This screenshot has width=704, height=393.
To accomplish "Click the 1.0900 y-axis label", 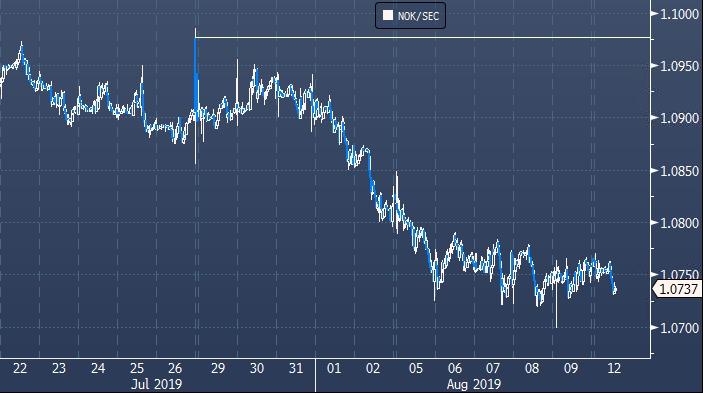I will tap(680, 118).
